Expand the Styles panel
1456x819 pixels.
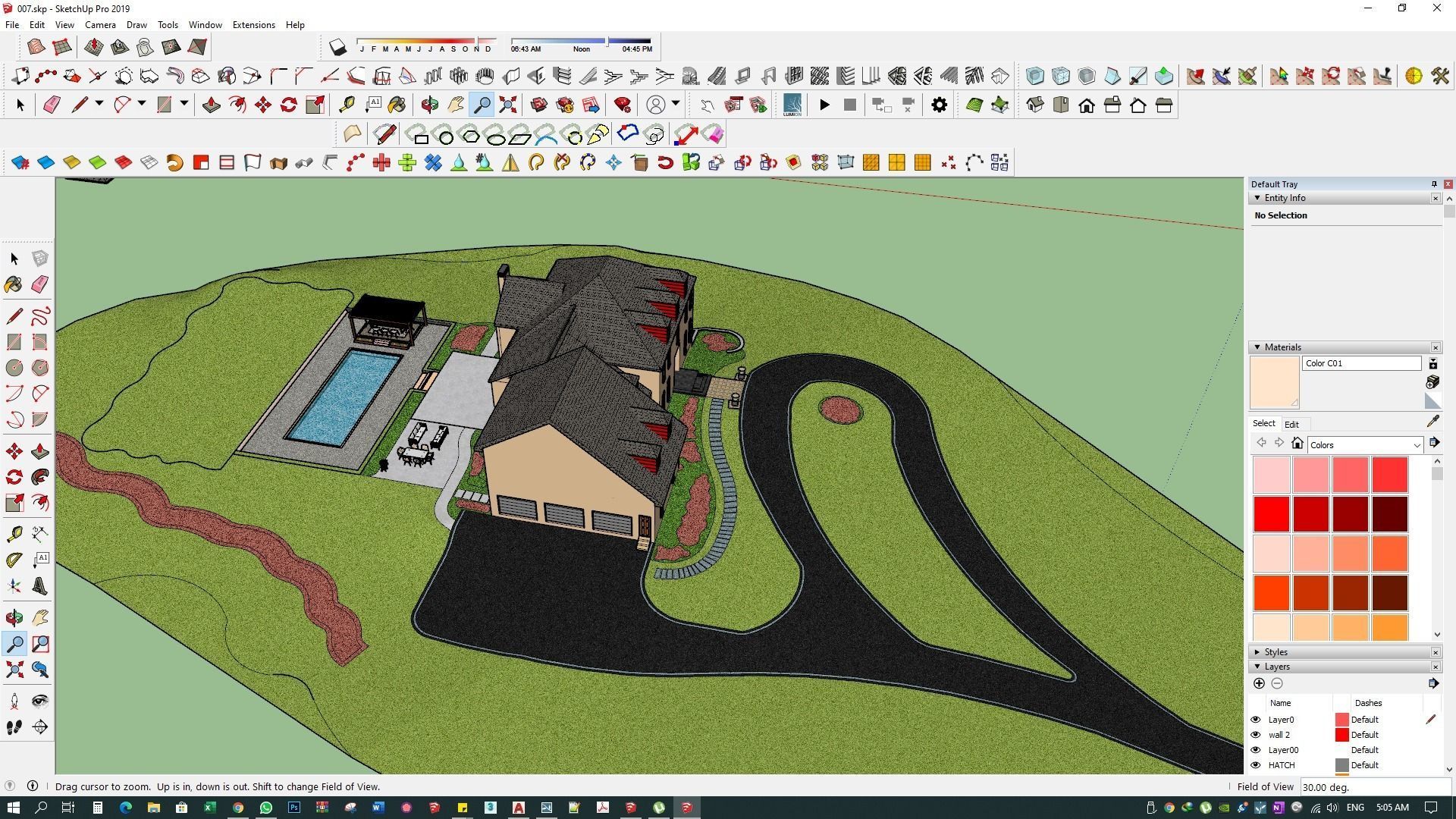pyautogui.click(x=1257, y=652)
